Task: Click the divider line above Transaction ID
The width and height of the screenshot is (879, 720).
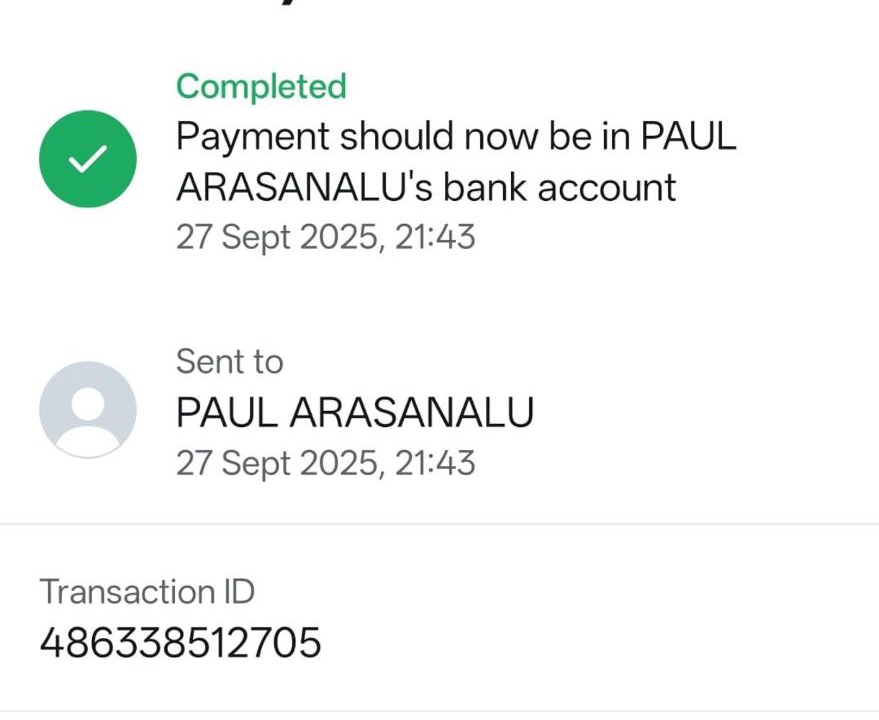Action: [x=439, y=524]
